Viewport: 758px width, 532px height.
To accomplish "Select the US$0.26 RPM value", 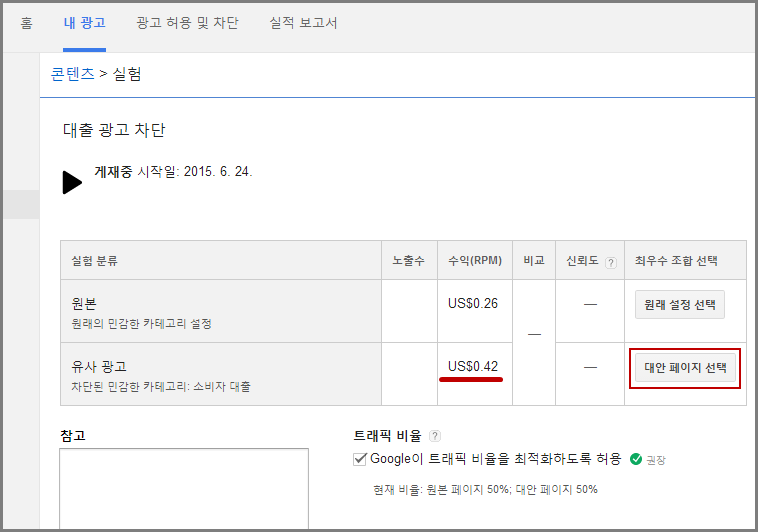I will click(x=473, y=304).
